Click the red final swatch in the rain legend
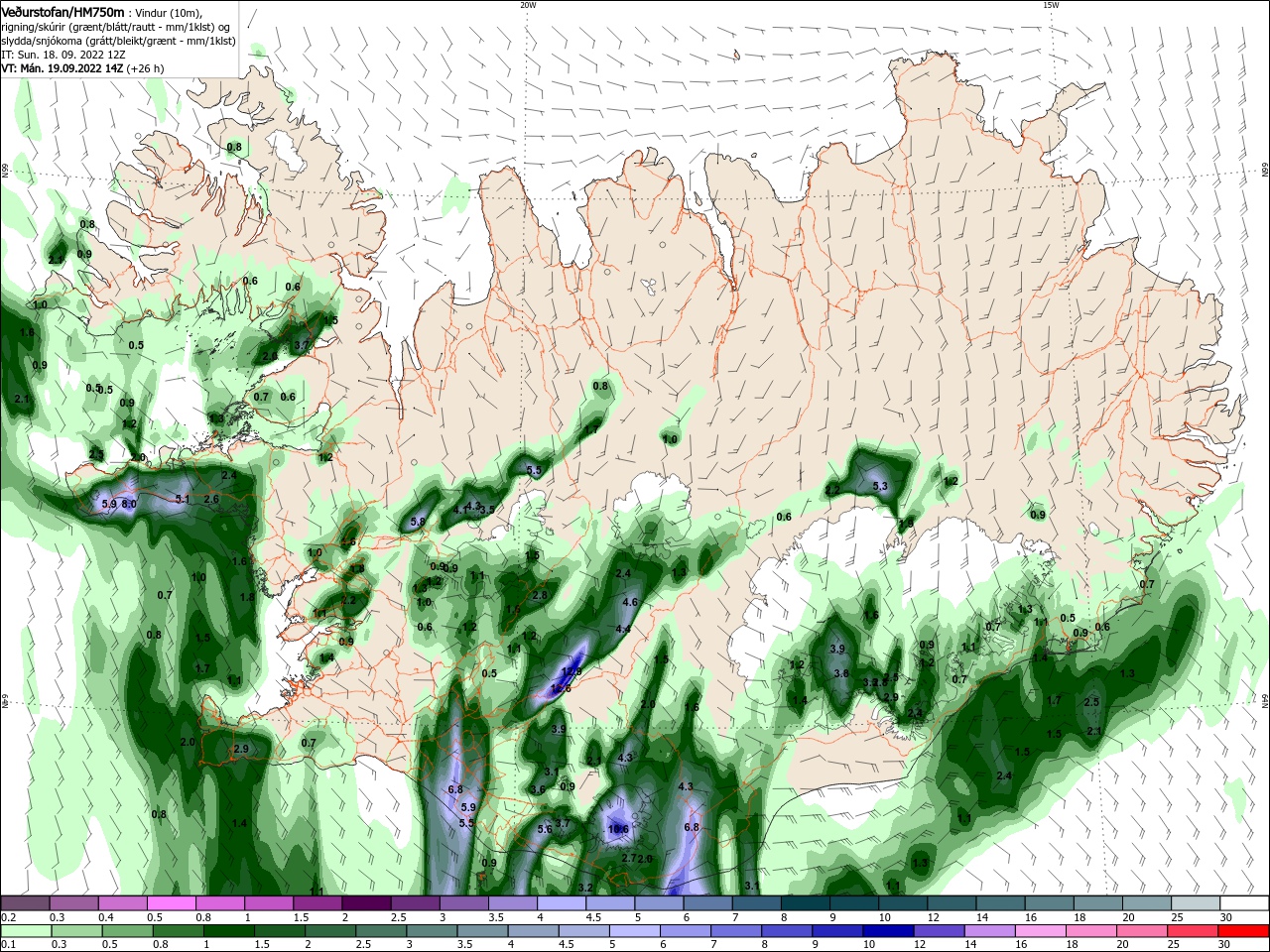 1243,931
